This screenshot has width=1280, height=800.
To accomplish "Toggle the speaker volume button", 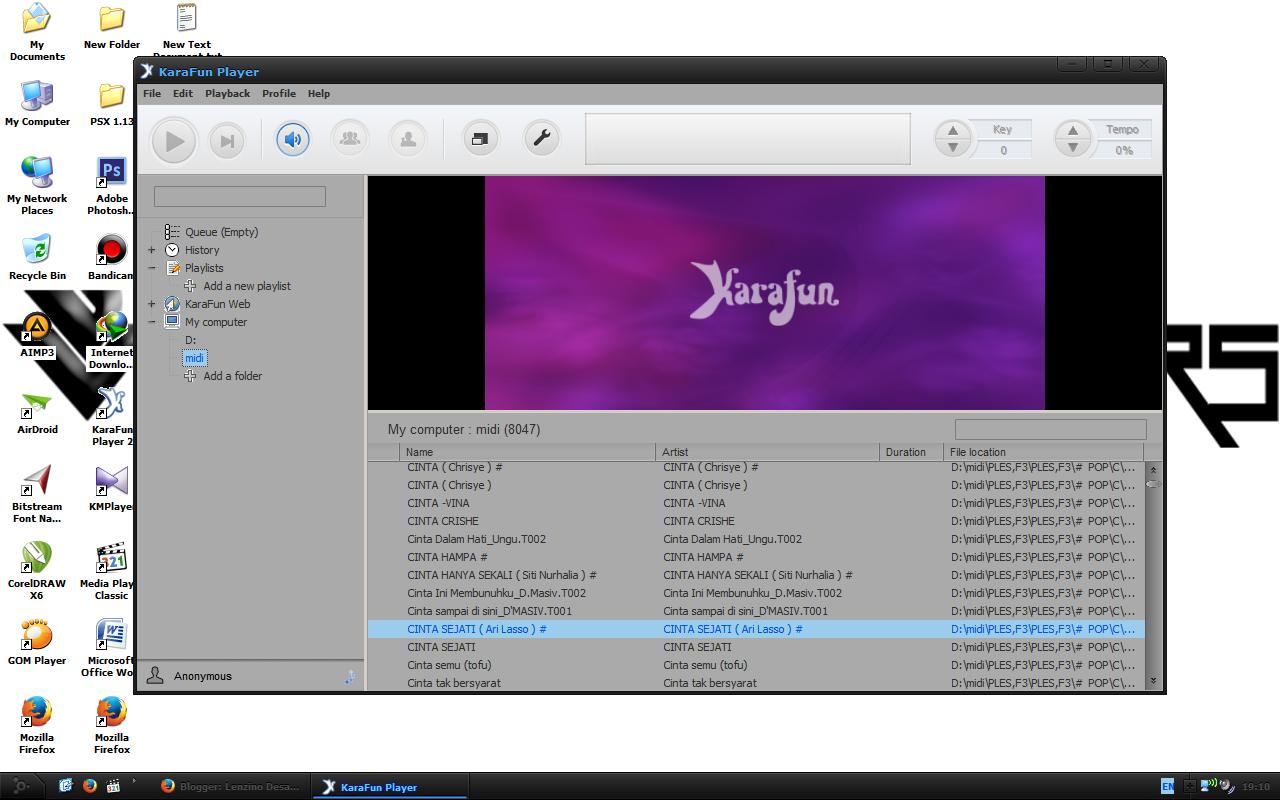I will point(292,139).
